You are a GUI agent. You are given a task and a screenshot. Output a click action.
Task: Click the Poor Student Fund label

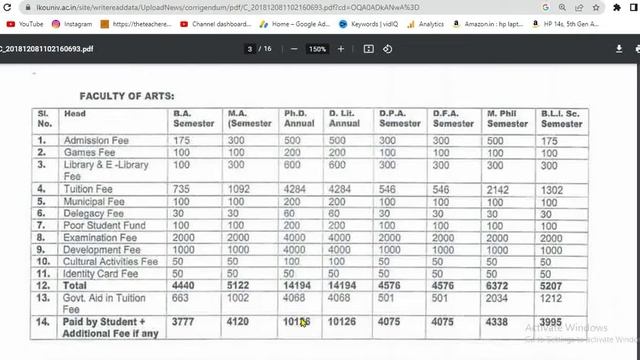pos(104,225)
